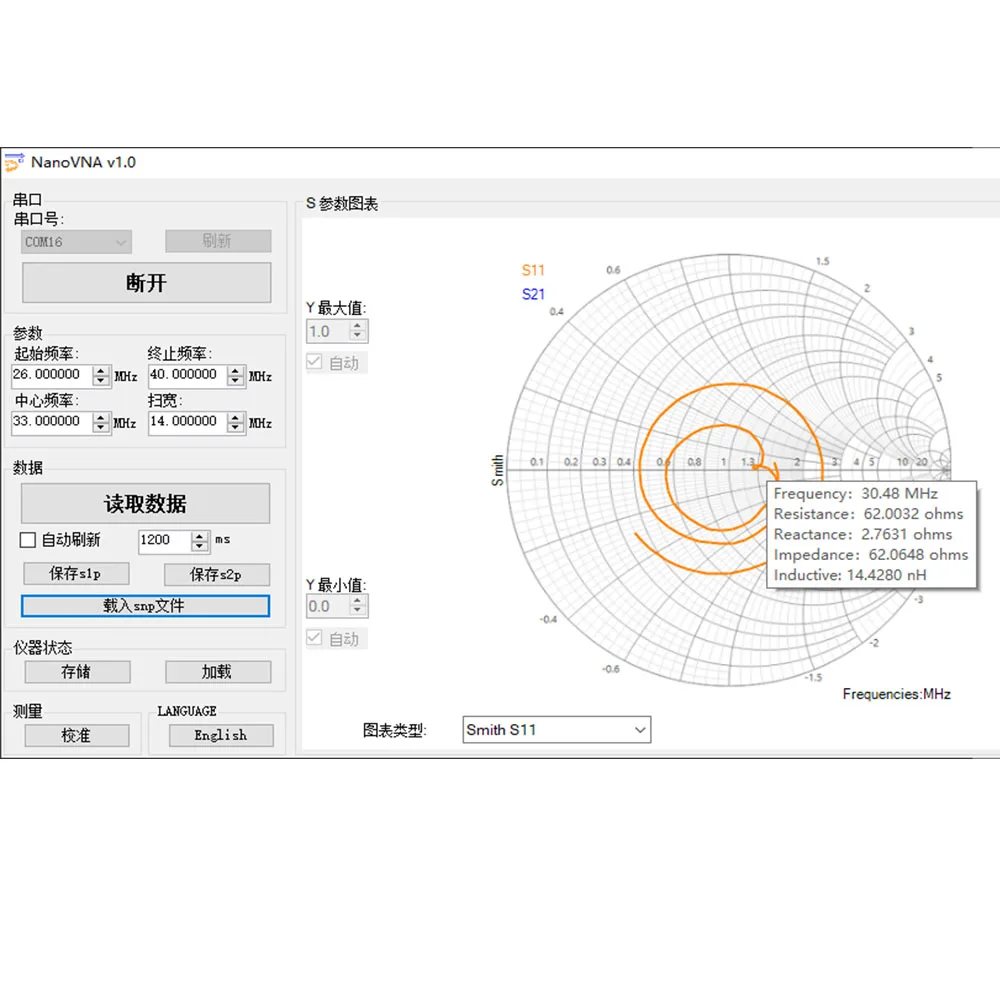Decrease Y max with down arrow
Image resolution: width=1000 pixels, height=1000 pixels.
358,337
